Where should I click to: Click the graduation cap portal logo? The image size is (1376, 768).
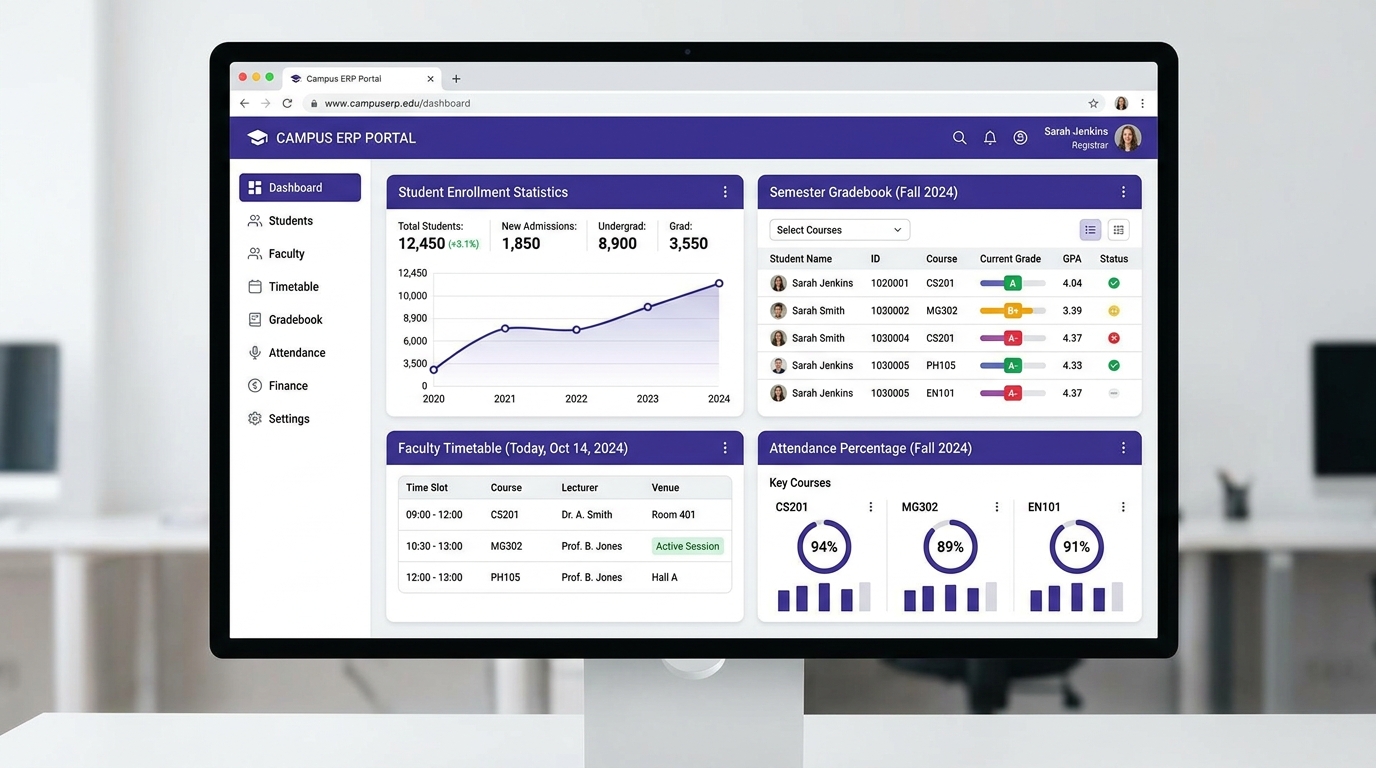tap(258, 138)
